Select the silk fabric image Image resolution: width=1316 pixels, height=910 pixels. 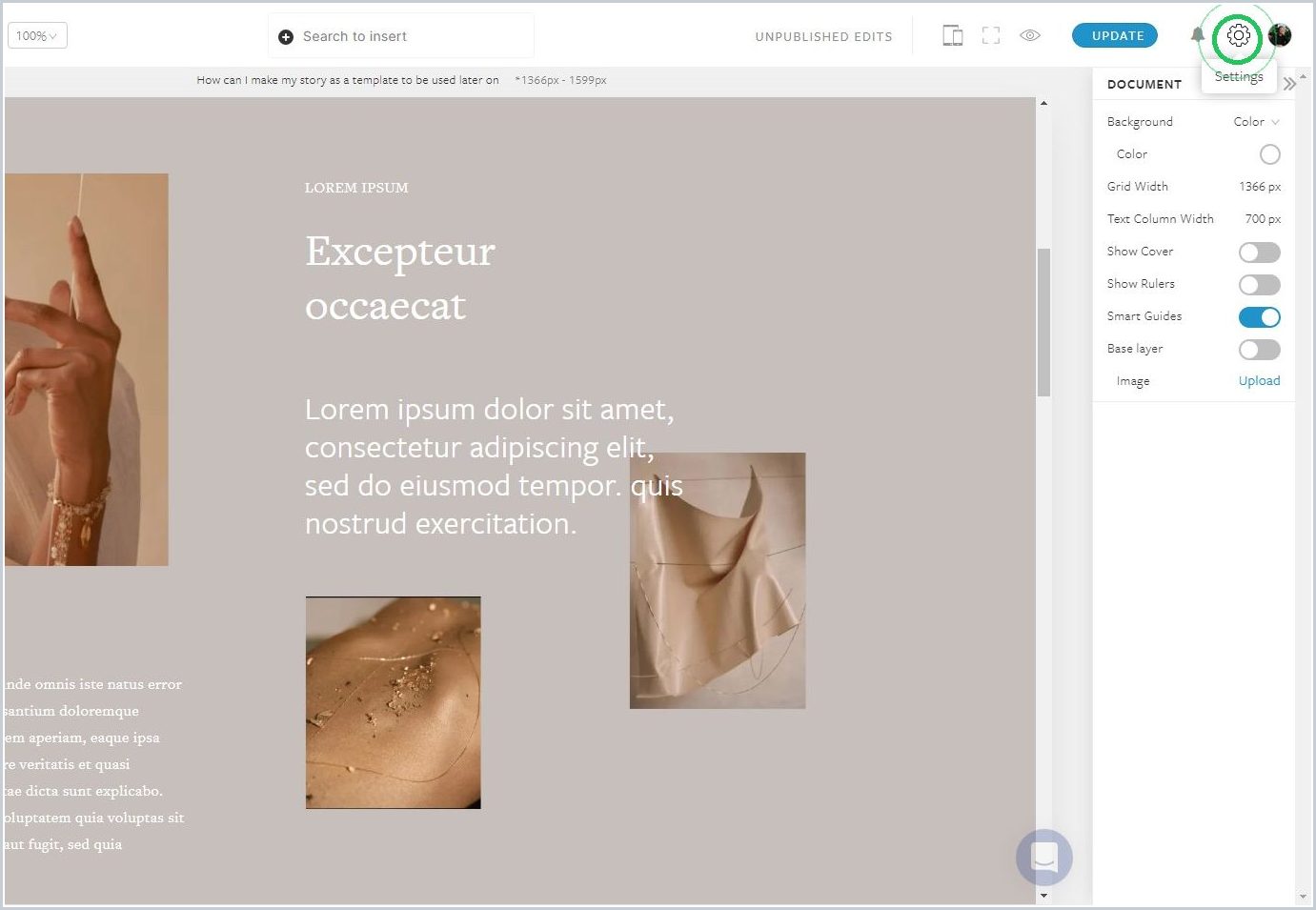[x=718, y=580]
